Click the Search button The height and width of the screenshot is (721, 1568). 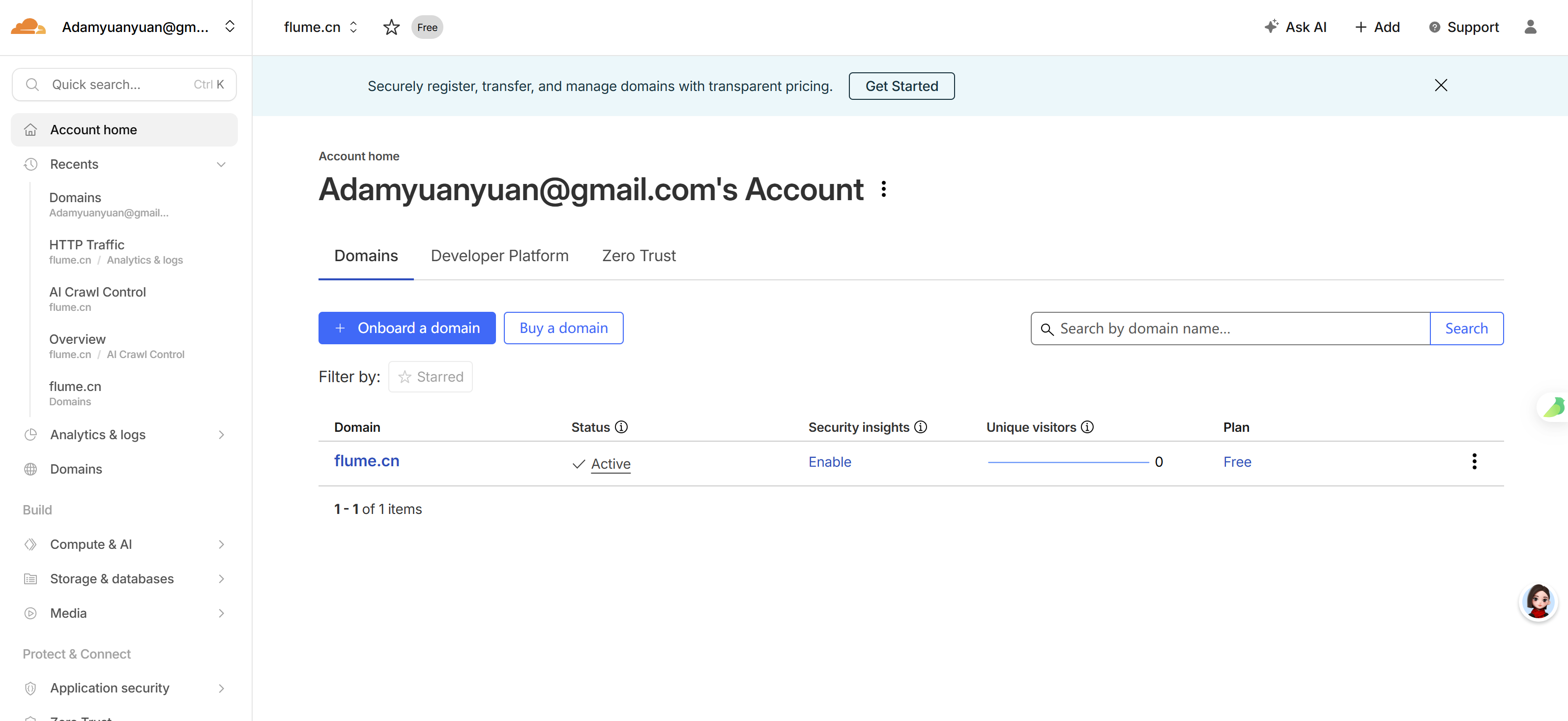pos(1466,328)
